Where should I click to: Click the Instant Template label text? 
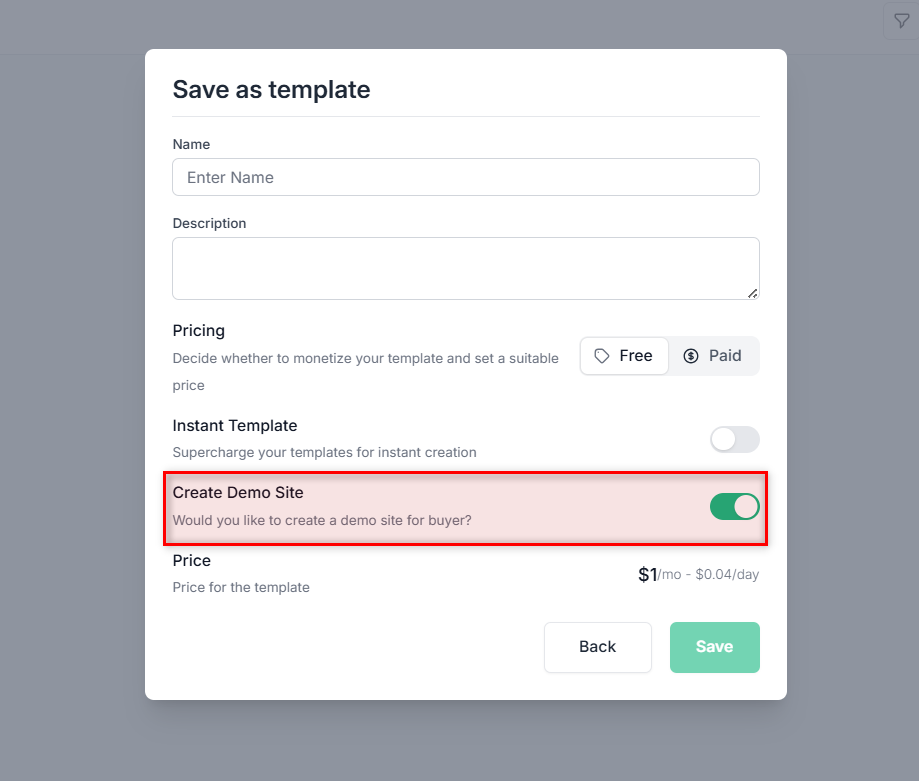(234, 425)
